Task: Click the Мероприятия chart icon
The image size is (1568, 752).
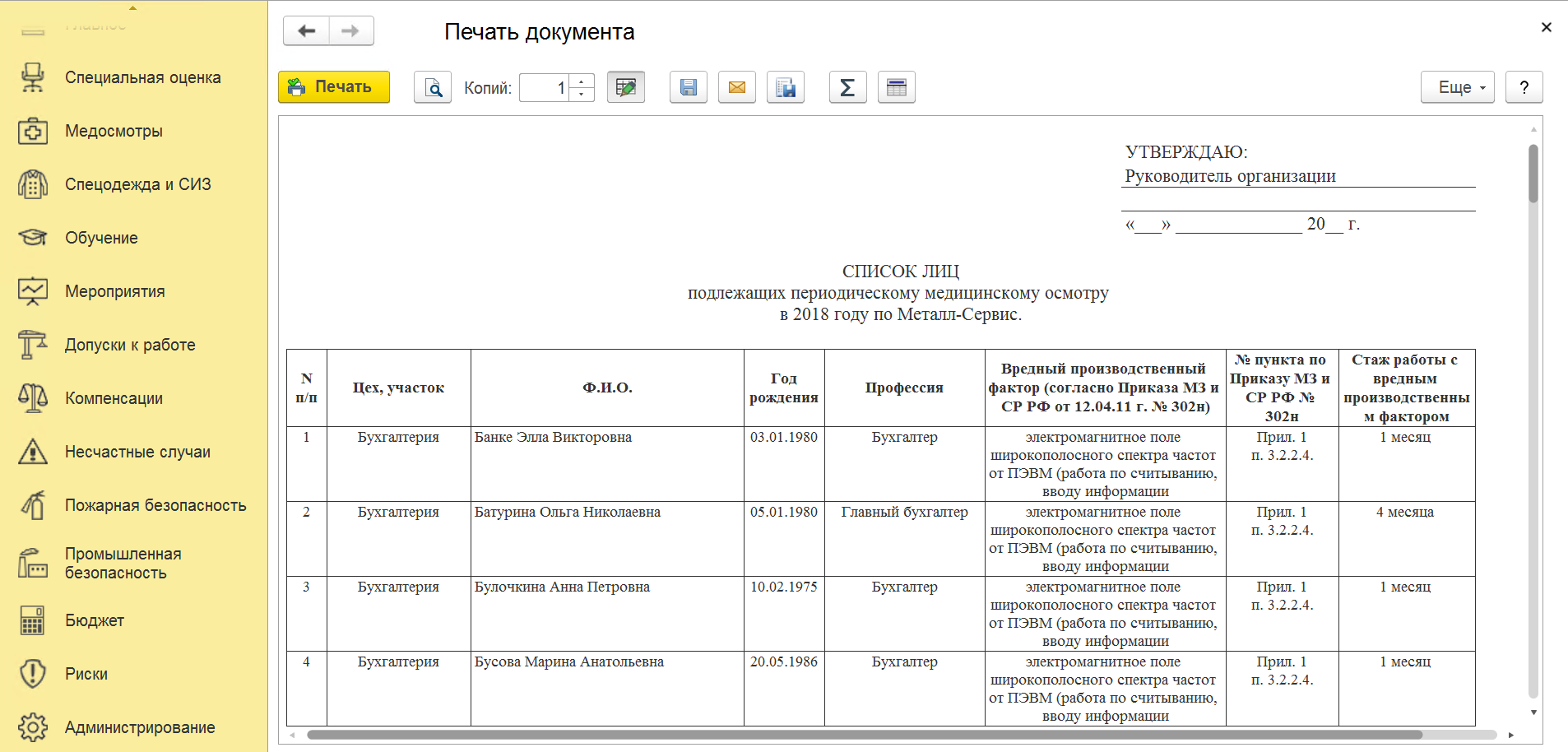Action: tap(33, 291)
